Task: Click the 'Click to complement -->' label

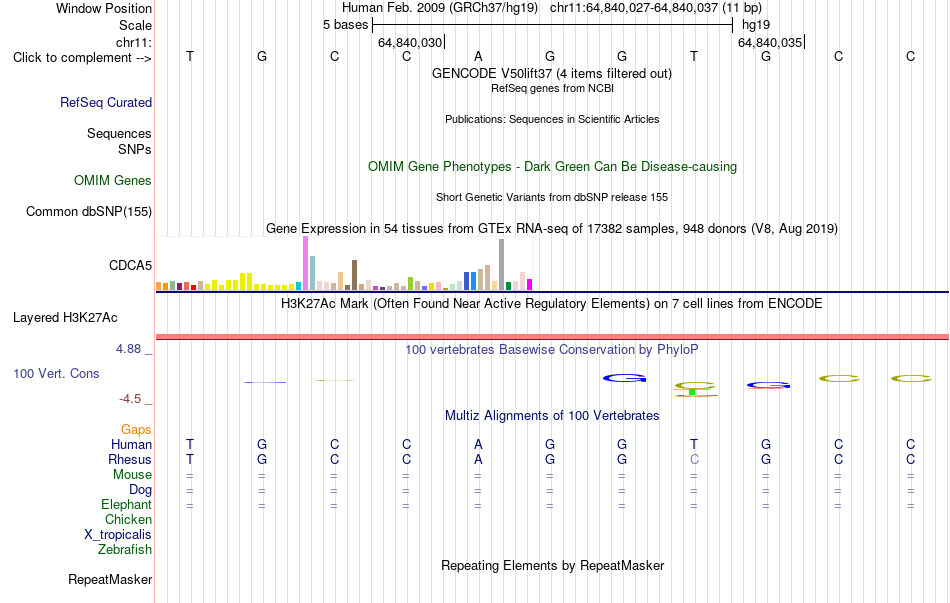Action: click(82, 58)
